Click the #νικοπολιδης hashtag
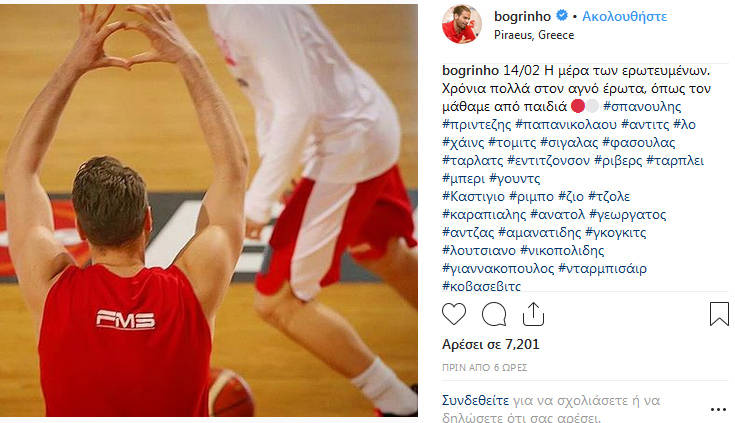The height and width of the screenshot is (423, 735). (x=562, y=250)
